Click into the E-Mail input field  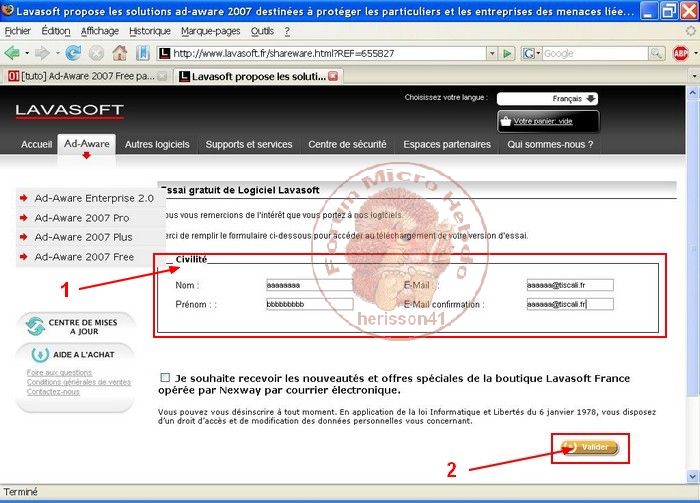pos(570,285)
